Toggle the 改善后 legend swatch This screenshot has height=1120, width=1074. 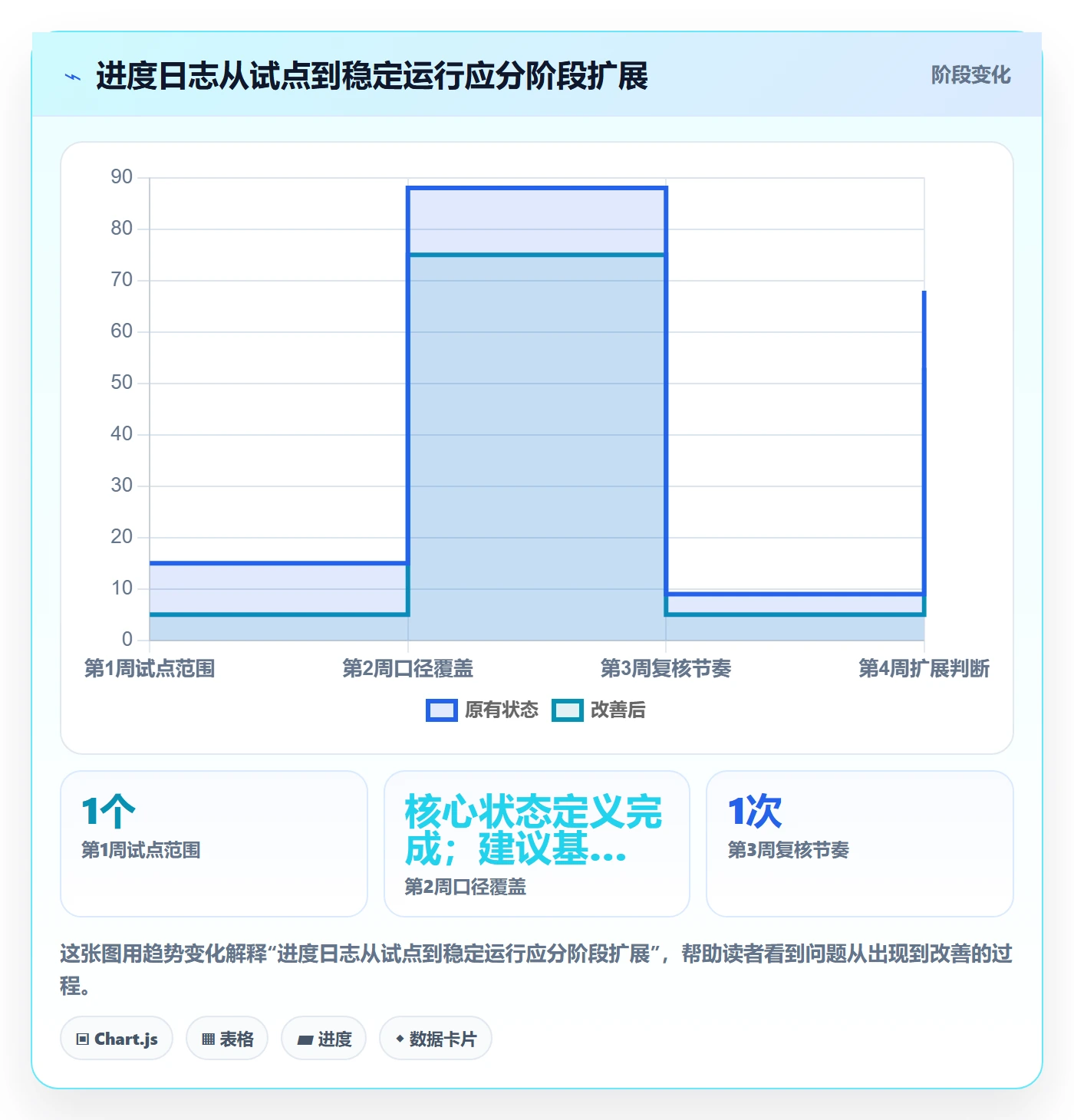click(x=568, y=710)
